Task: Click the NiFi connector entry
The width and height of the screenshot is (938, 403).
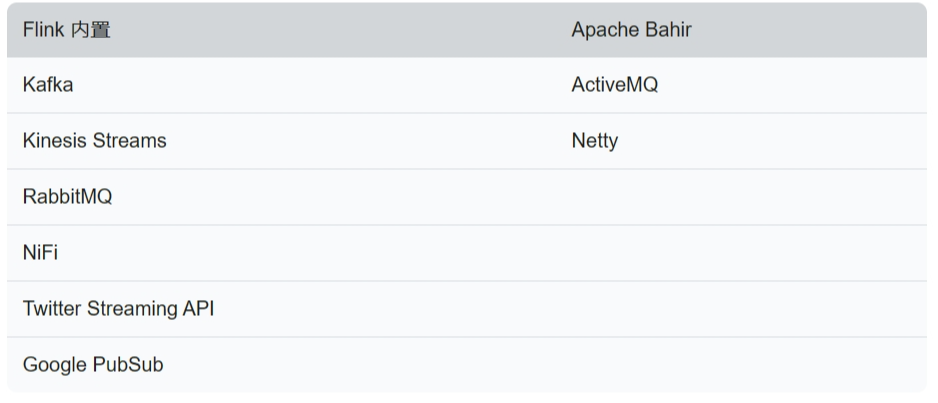Action: [x=40, y=253]
